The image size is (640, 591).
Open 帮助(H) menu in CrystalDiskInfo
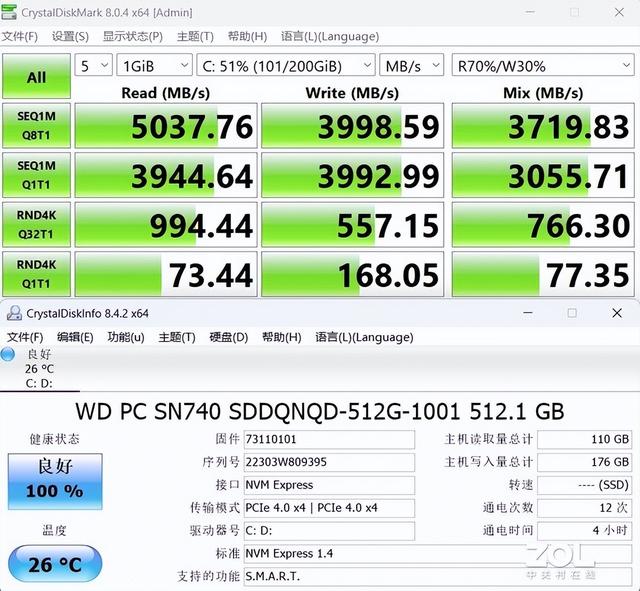pos(282,337)
